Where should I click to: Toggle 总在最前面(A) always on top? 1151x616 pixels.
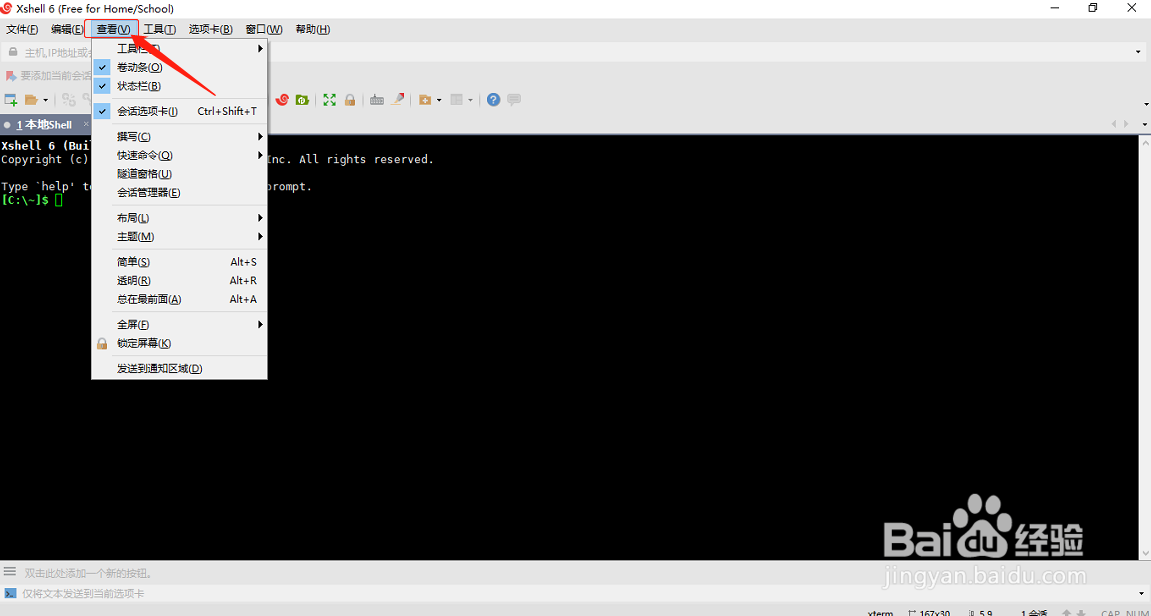point(179,300)
